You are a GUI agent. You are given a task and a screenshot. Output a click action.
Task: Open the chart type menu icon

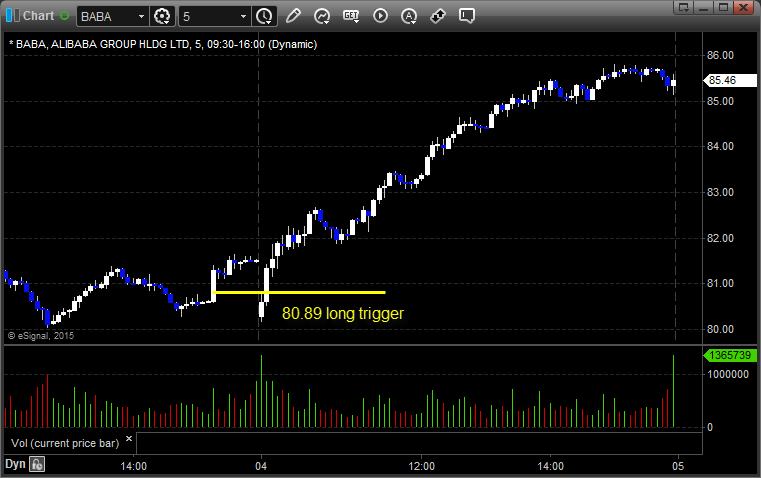(x=322, y=16)
